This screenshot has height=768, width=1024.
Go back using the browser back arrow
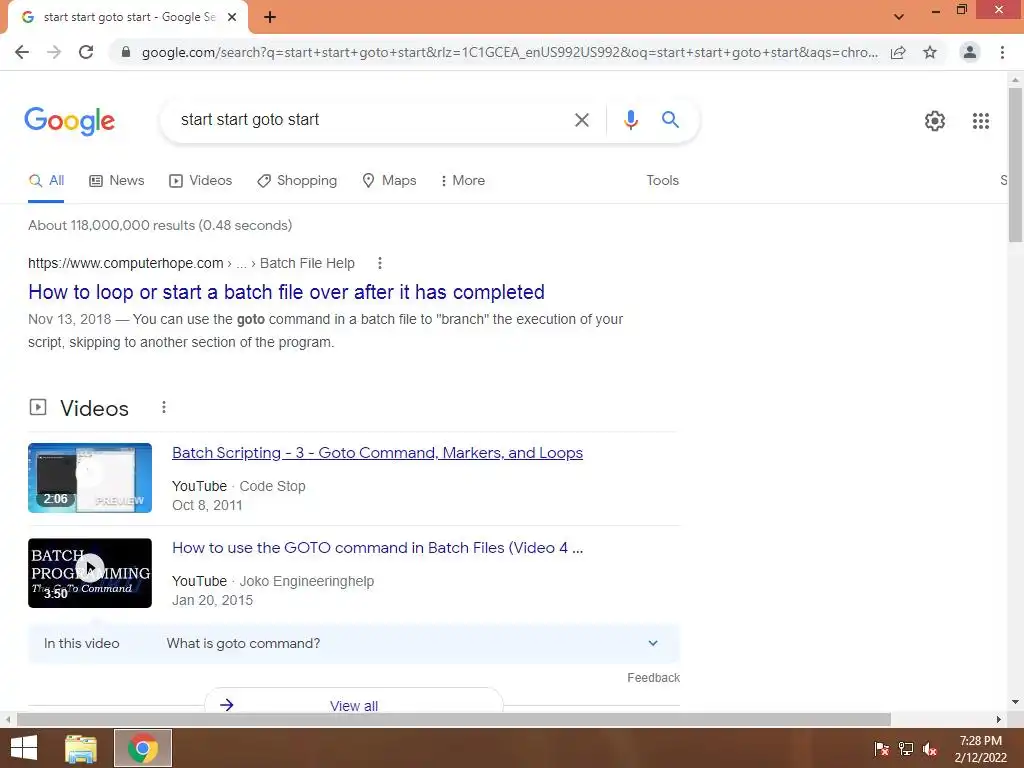22,52
